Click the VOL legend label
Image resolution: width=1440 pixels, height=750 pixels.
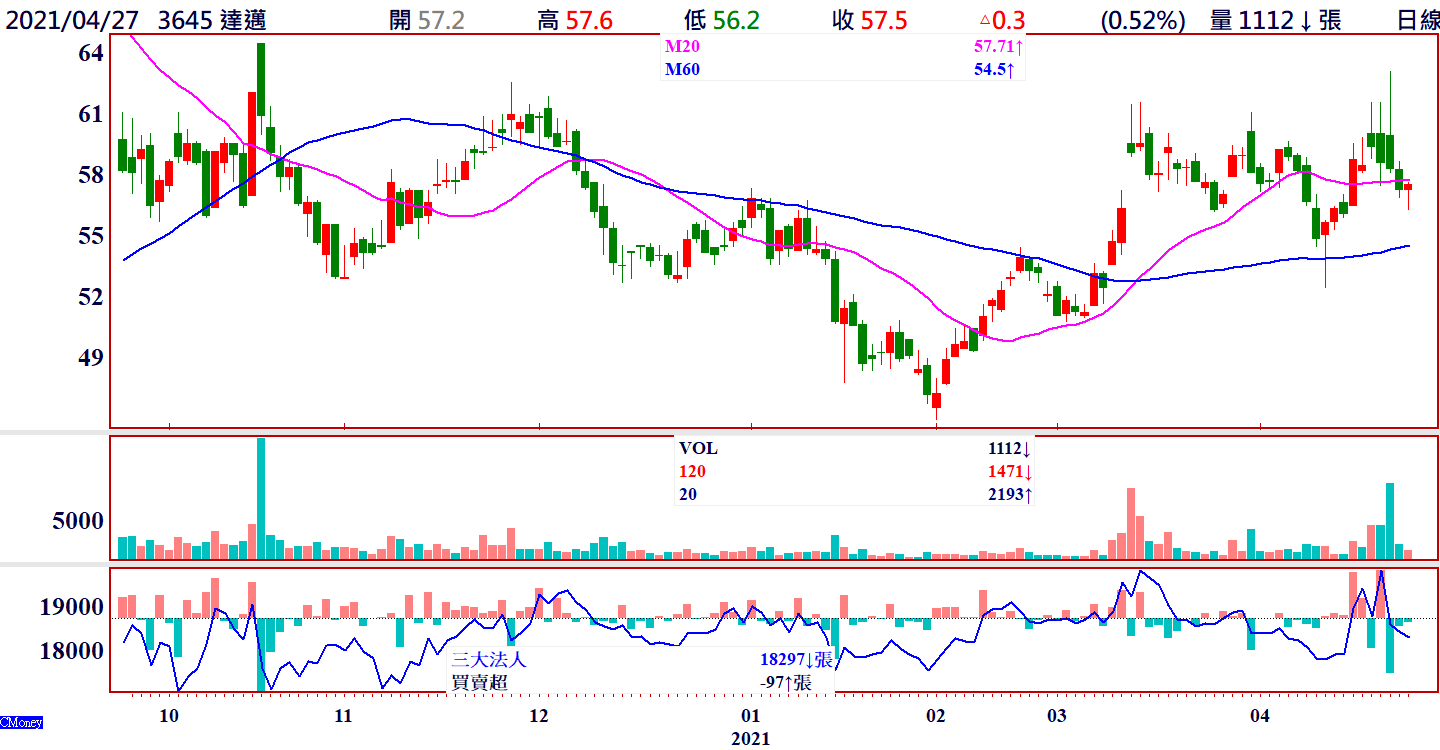pos(698,448)
